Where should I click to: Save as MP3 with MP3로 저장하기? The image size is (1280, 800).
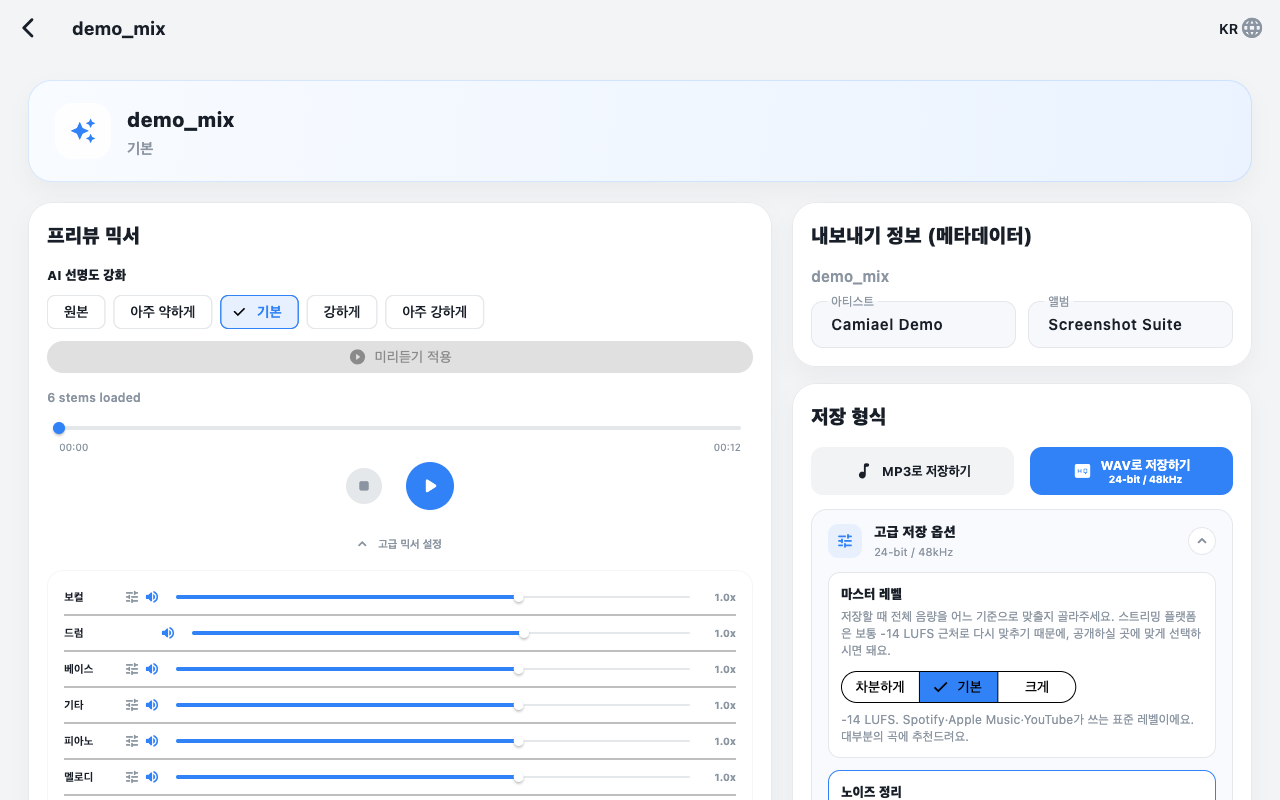pos(913,471)
